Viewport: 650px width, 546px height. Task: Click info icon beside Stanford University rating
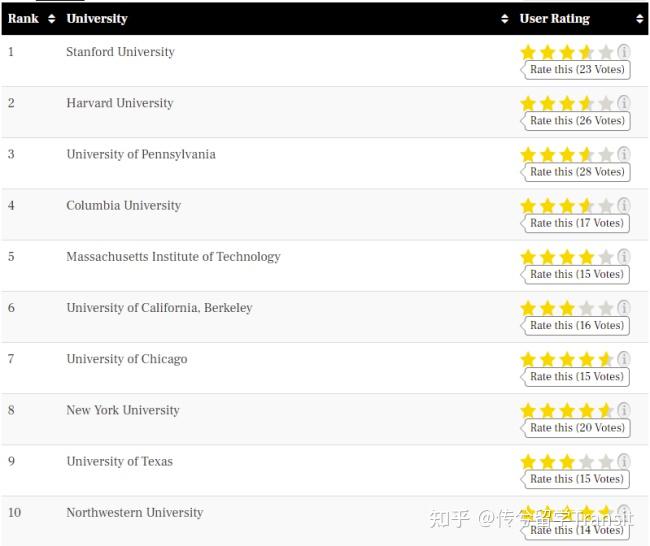click(x=623, y=51)
